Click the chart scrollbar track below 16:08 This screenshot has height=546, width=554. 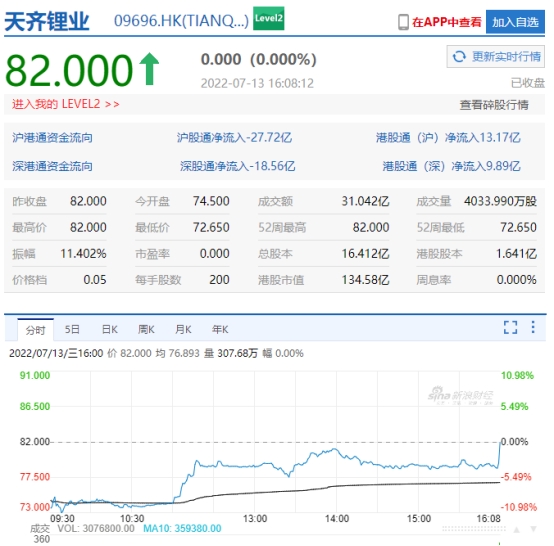click(x=474, y=529)
